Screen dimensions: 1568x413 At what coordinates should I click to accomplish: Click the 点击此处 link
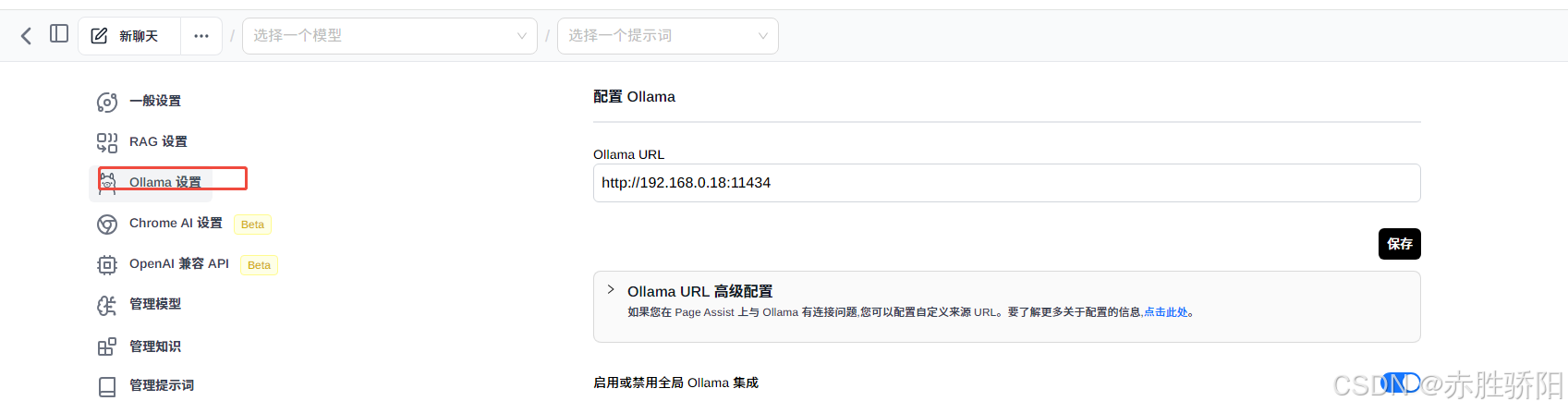[1165, 312]
